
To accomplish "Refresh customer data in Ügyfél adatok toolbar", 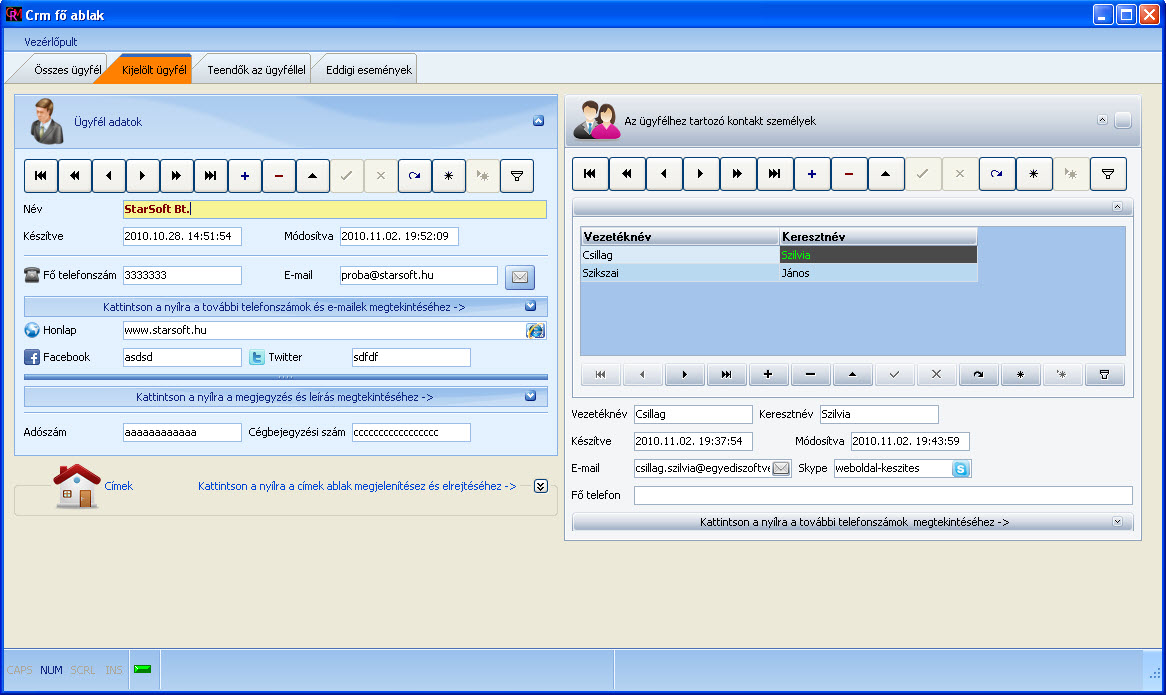I will point(414,176).
